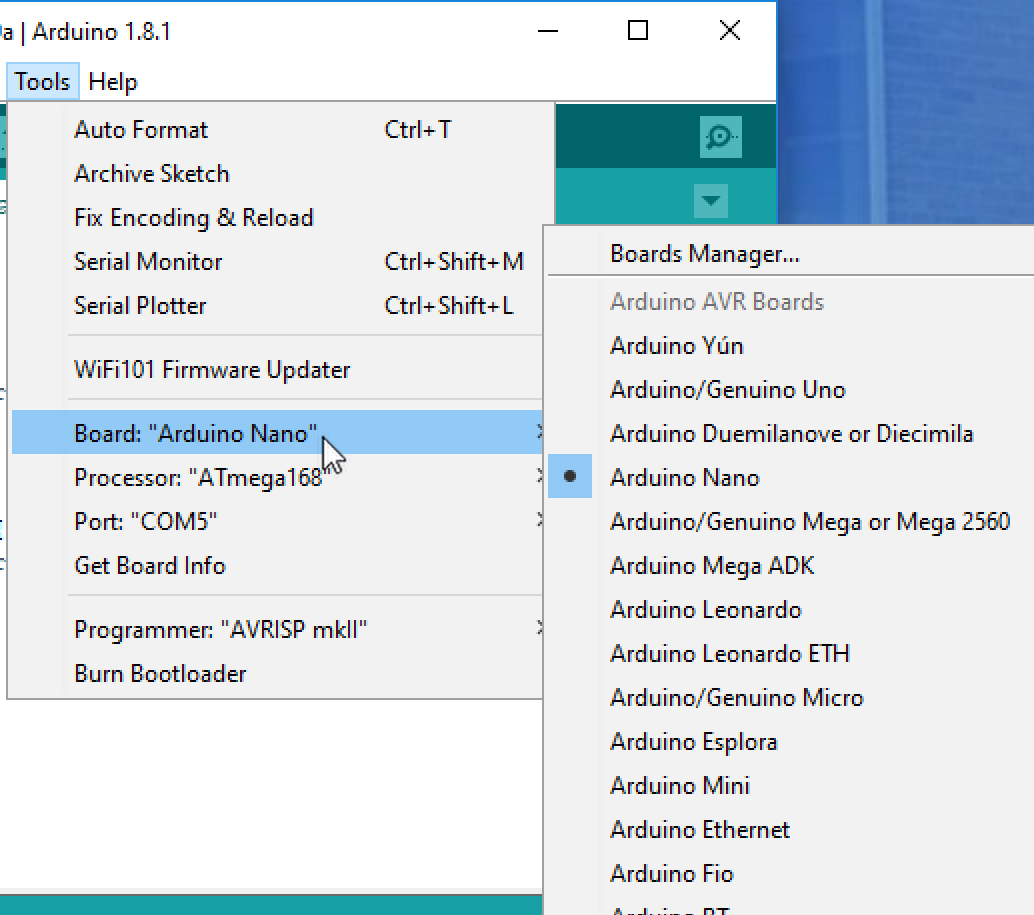Choose Arduino Leonardo ETH board
This screenshot has width=1034, height=915.
point(790,653)
